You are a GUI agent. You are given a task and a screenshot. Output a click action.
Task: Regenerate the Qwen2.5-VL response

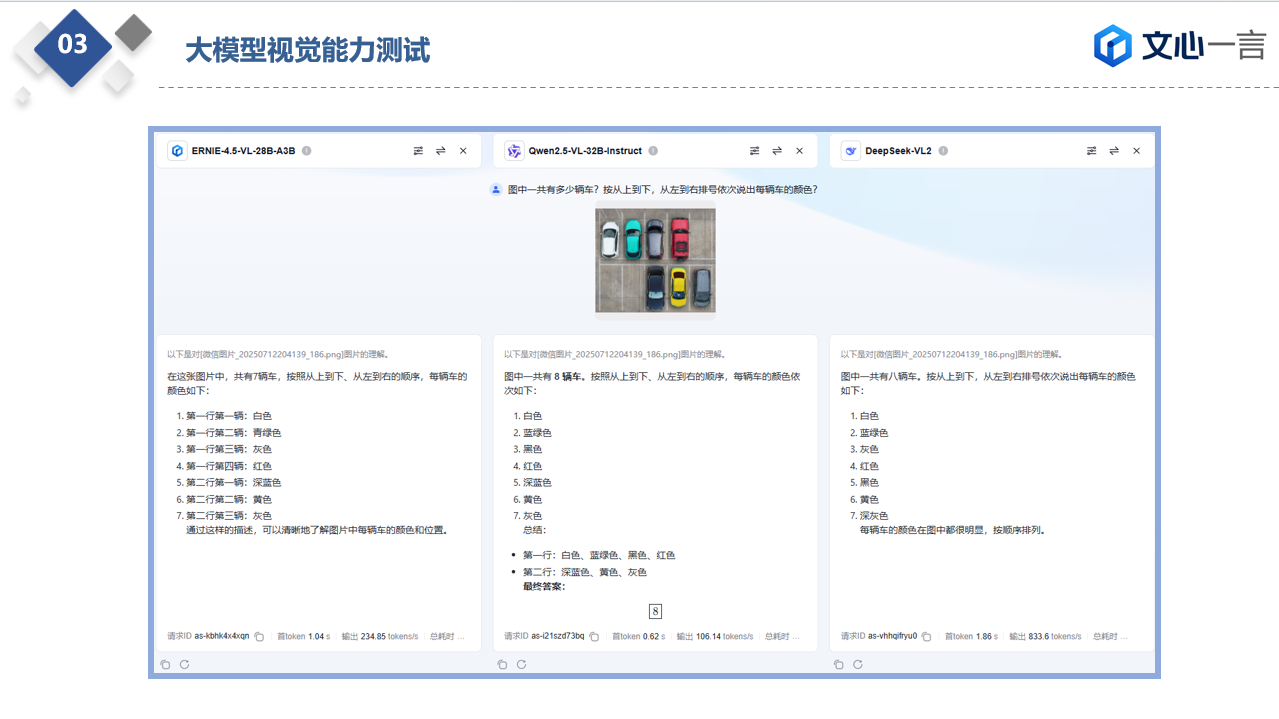[x=522, y=664]
